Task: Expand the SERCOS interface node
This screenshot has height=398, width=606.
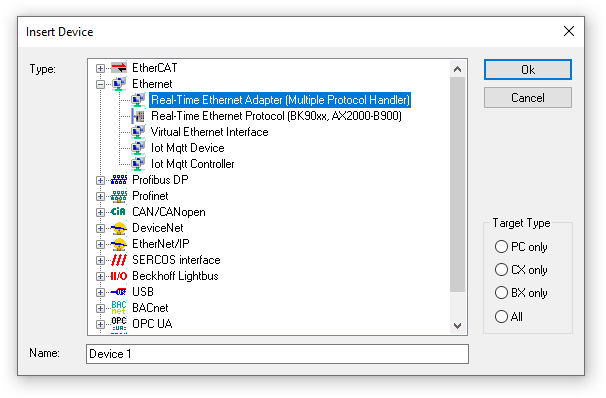Action: [100, 260]
